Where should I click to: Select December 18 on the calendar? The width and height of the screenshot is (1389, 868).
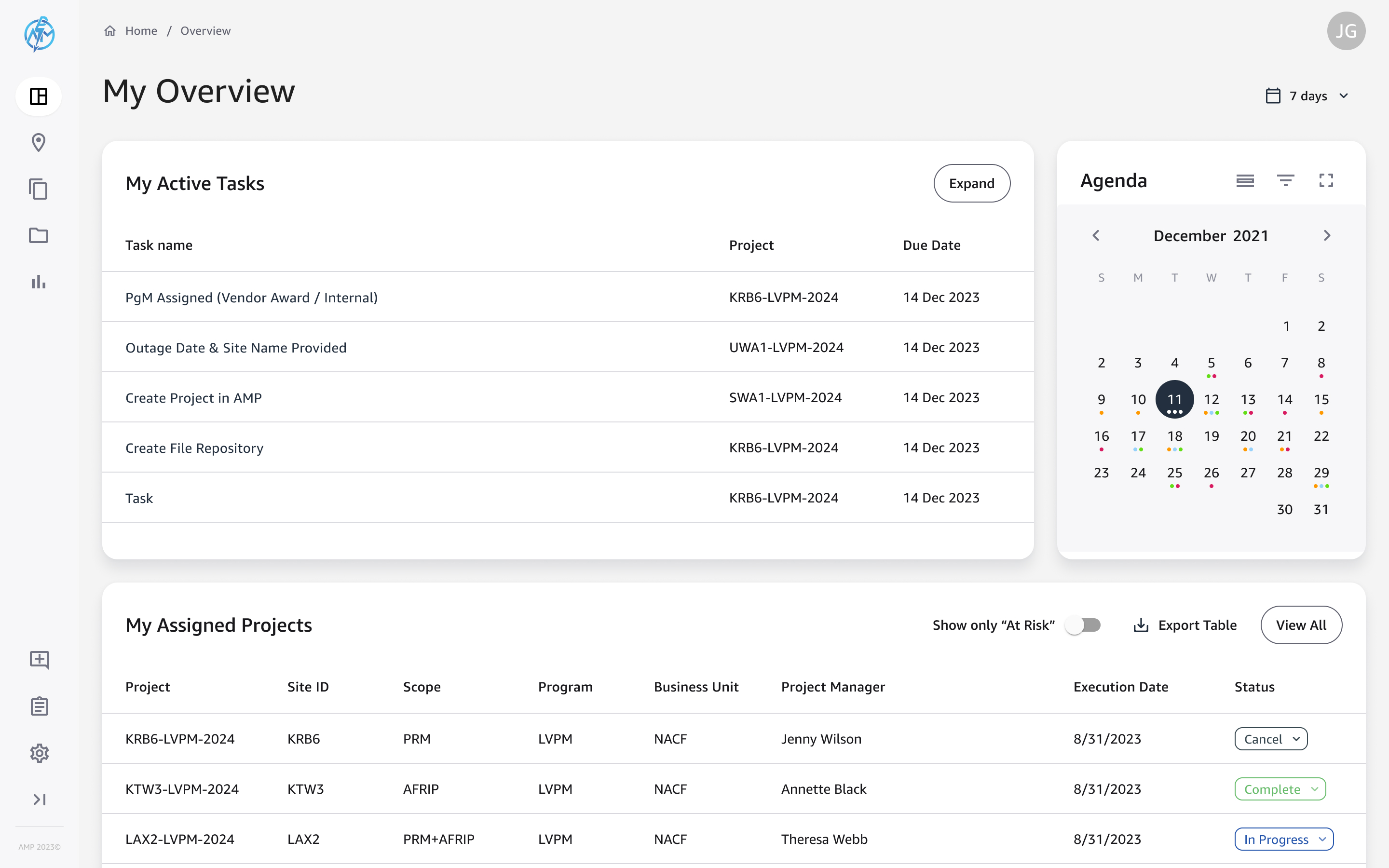[1174, 436]
